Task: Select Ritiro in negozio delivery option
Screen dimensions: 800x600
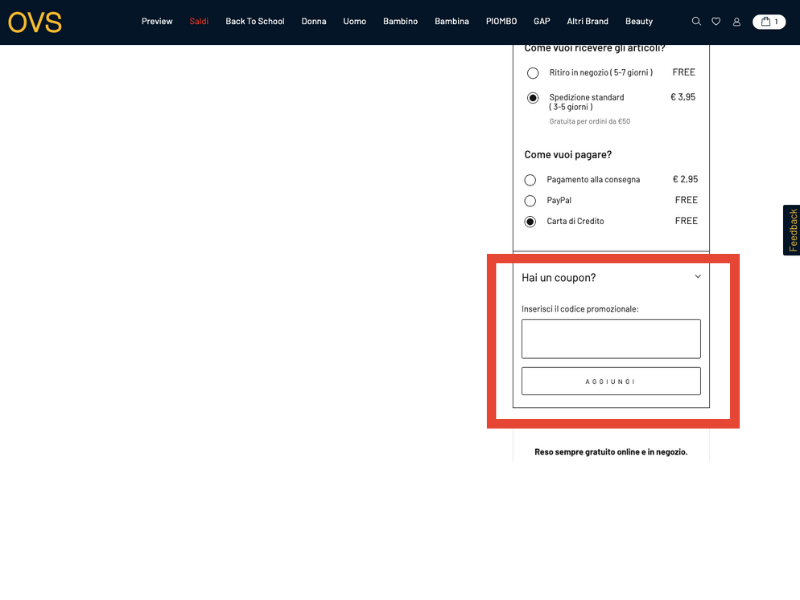Action: point(533,73)
